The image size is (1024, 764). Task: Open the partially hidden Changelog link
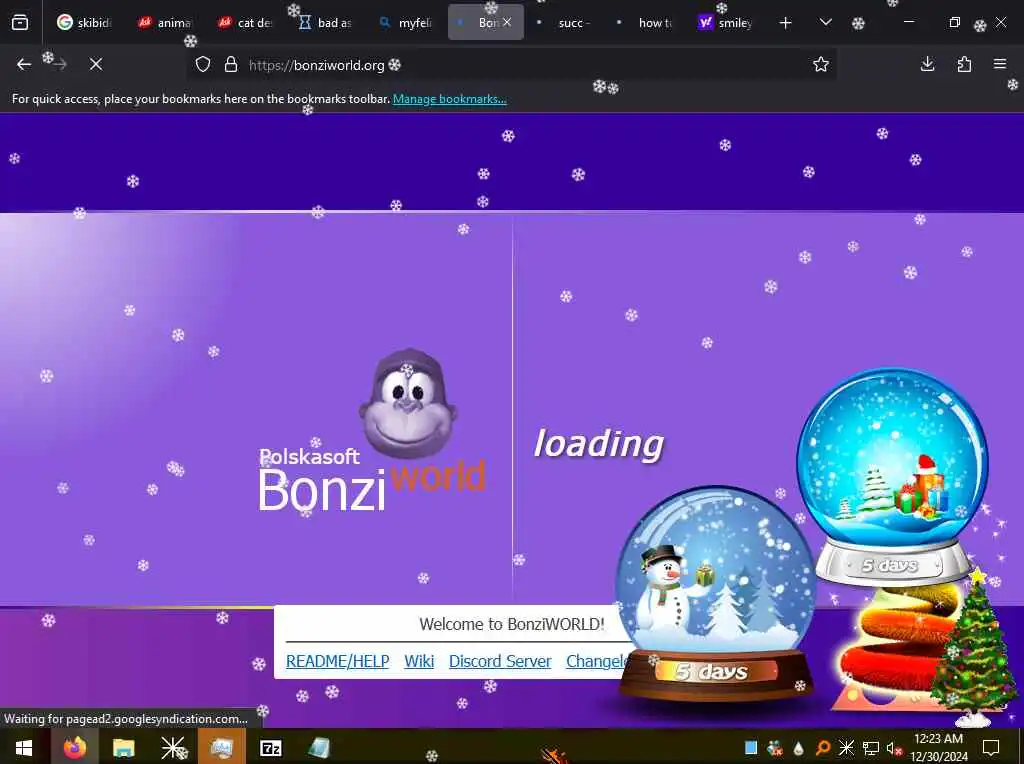click(x=596, y=661)
